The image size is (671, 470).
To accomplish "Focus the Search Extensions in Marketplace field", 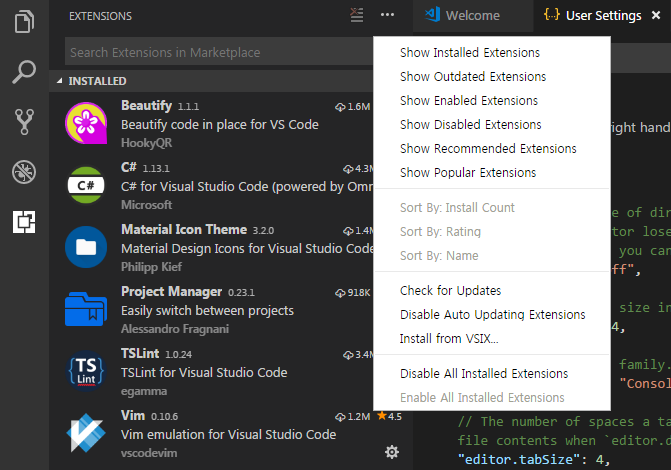I will point(219,52).
